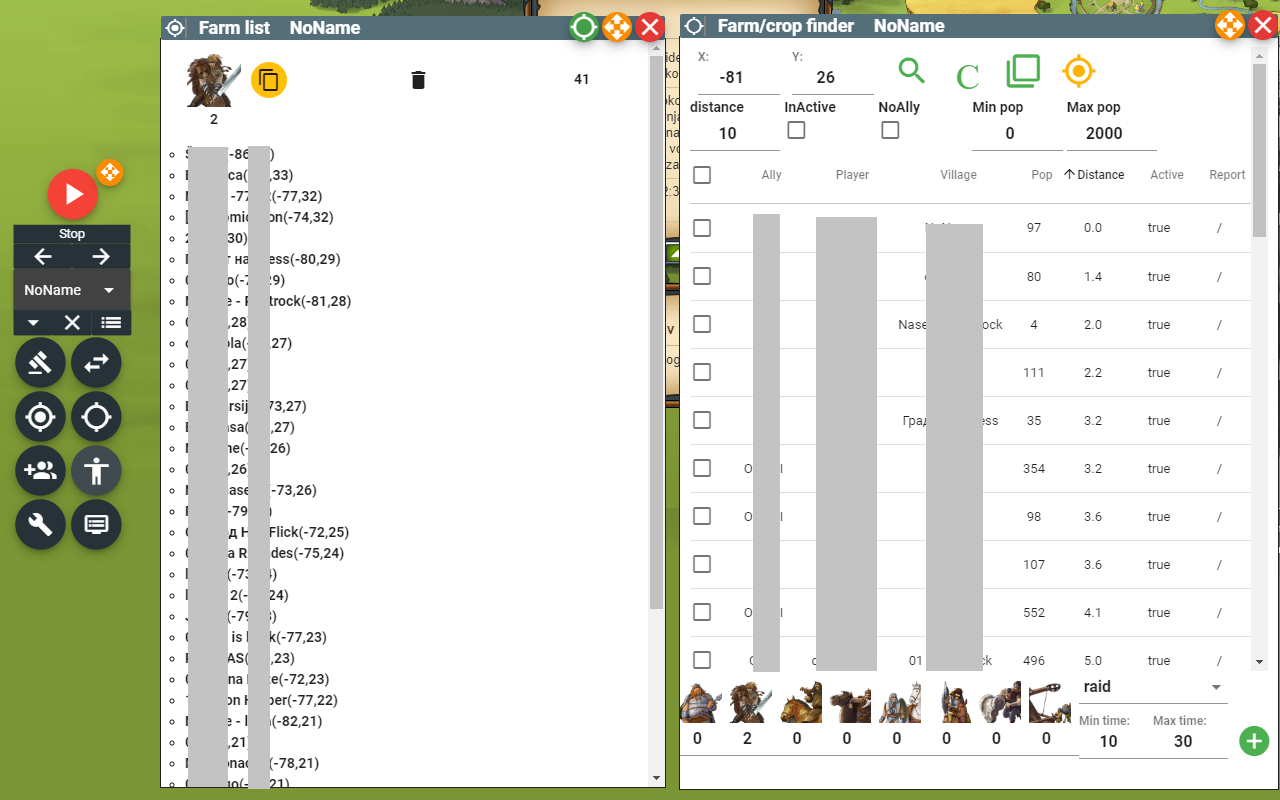This screenshot has width=1280, height=800.
Task: Check the row with population 111
Action: (702, 372)
